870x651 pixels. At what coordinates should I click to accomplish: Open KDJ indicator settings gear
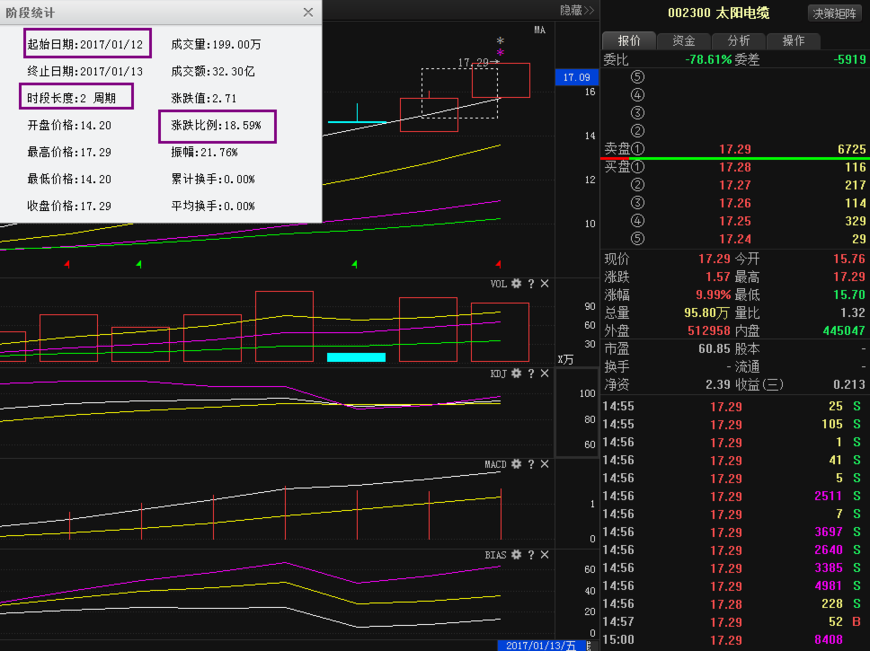click(x=516, y=374)
